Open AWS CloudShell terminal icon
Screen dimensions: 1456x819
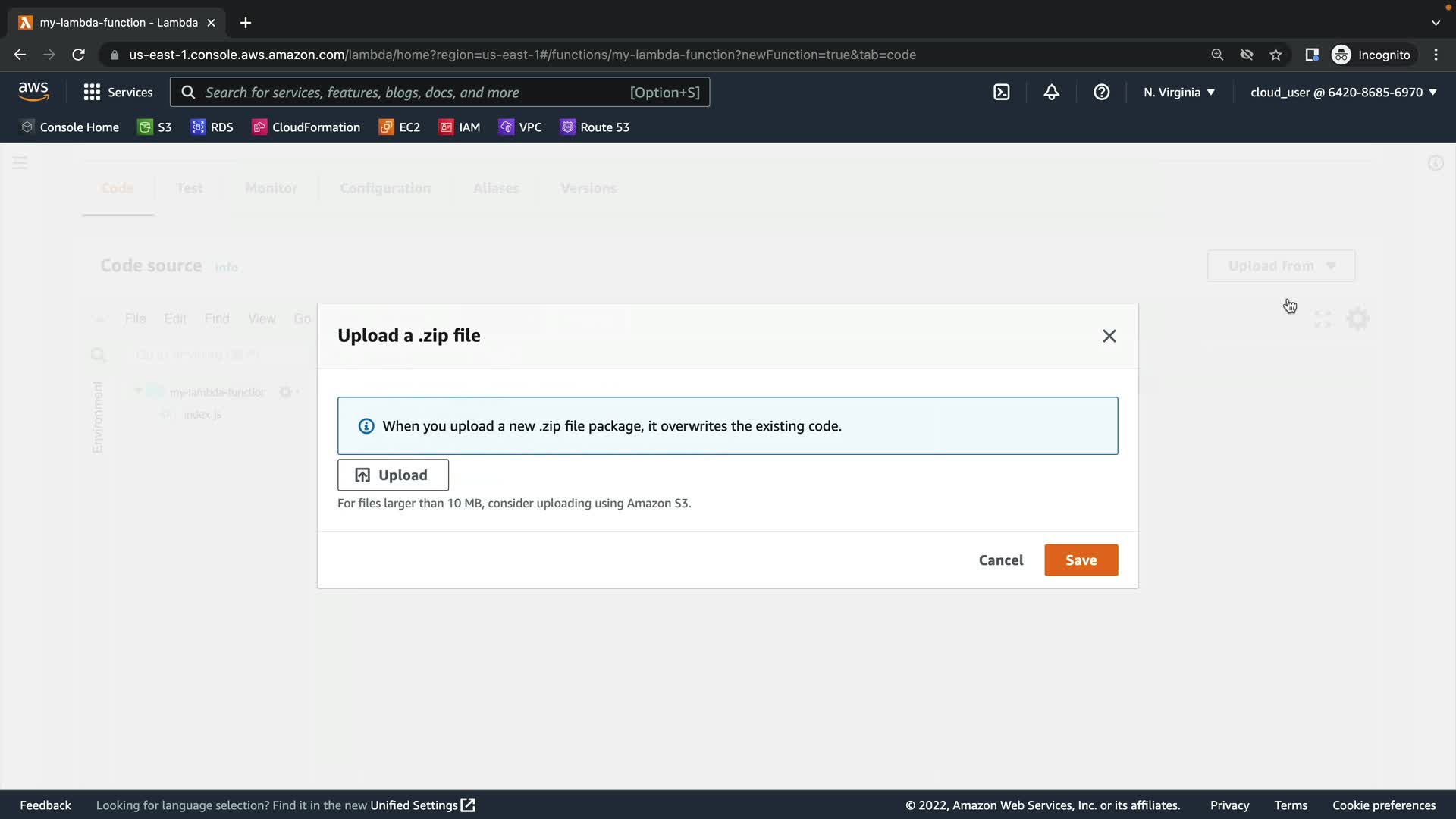(1001, 93)
